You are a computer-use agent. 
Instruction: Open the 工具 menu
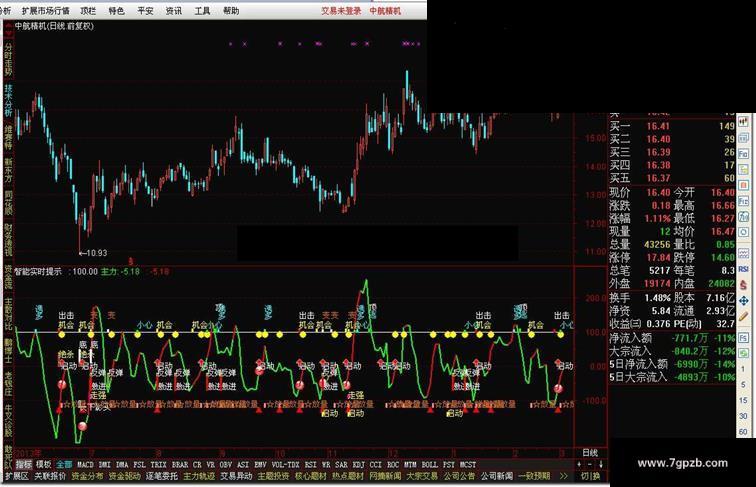click(202, 10)
